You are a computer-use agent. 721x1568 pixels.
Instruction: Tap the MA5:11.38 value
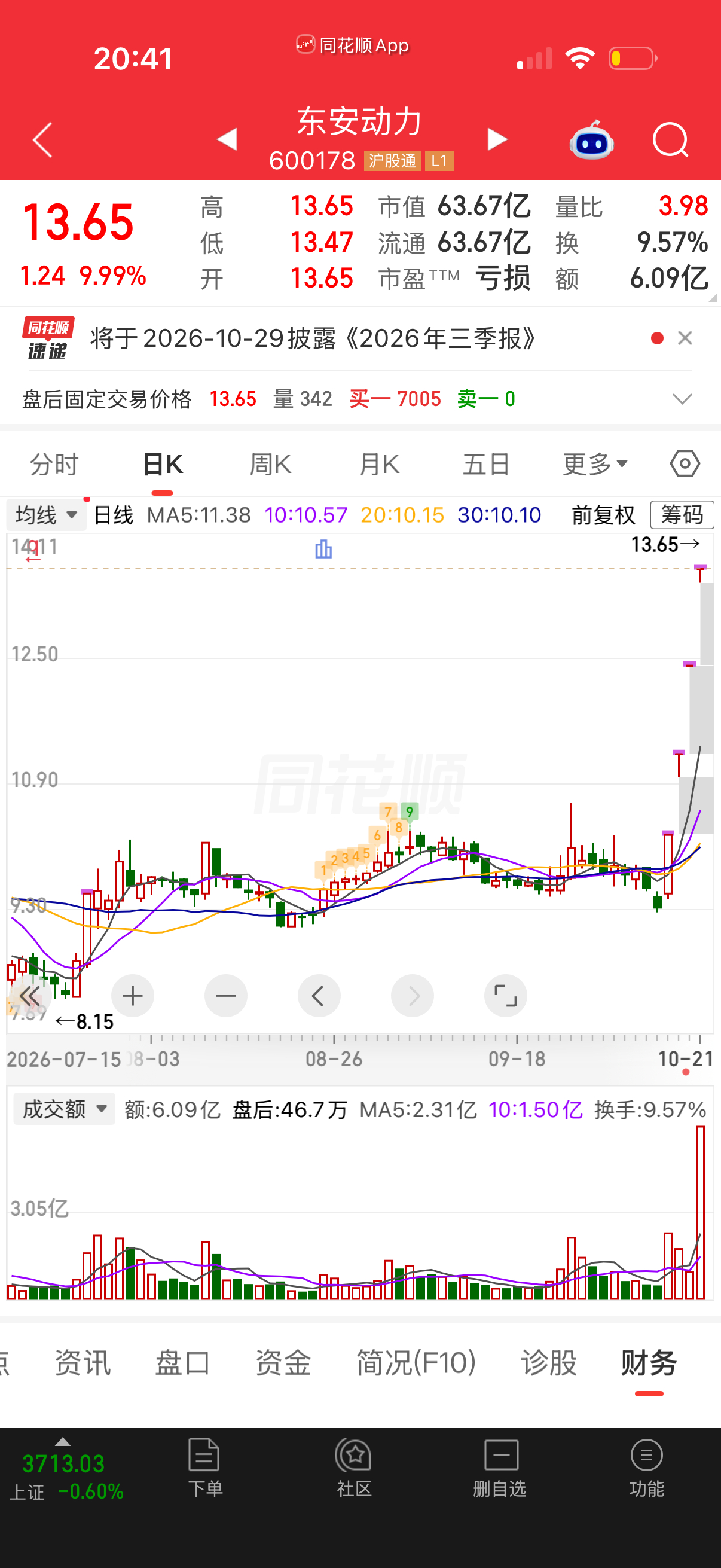[x=199, y=515]
